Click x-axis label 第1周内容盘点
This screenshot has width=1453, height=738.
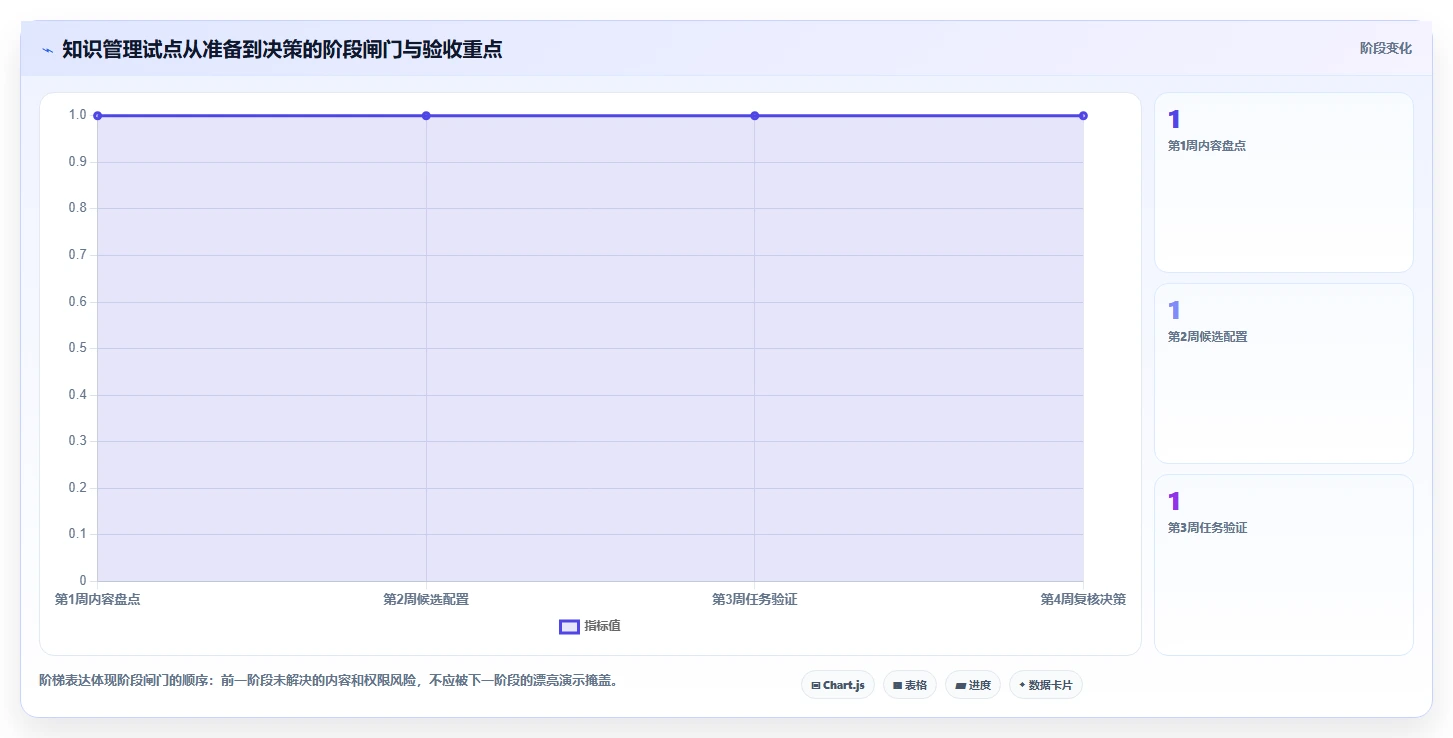pos(97,600)
